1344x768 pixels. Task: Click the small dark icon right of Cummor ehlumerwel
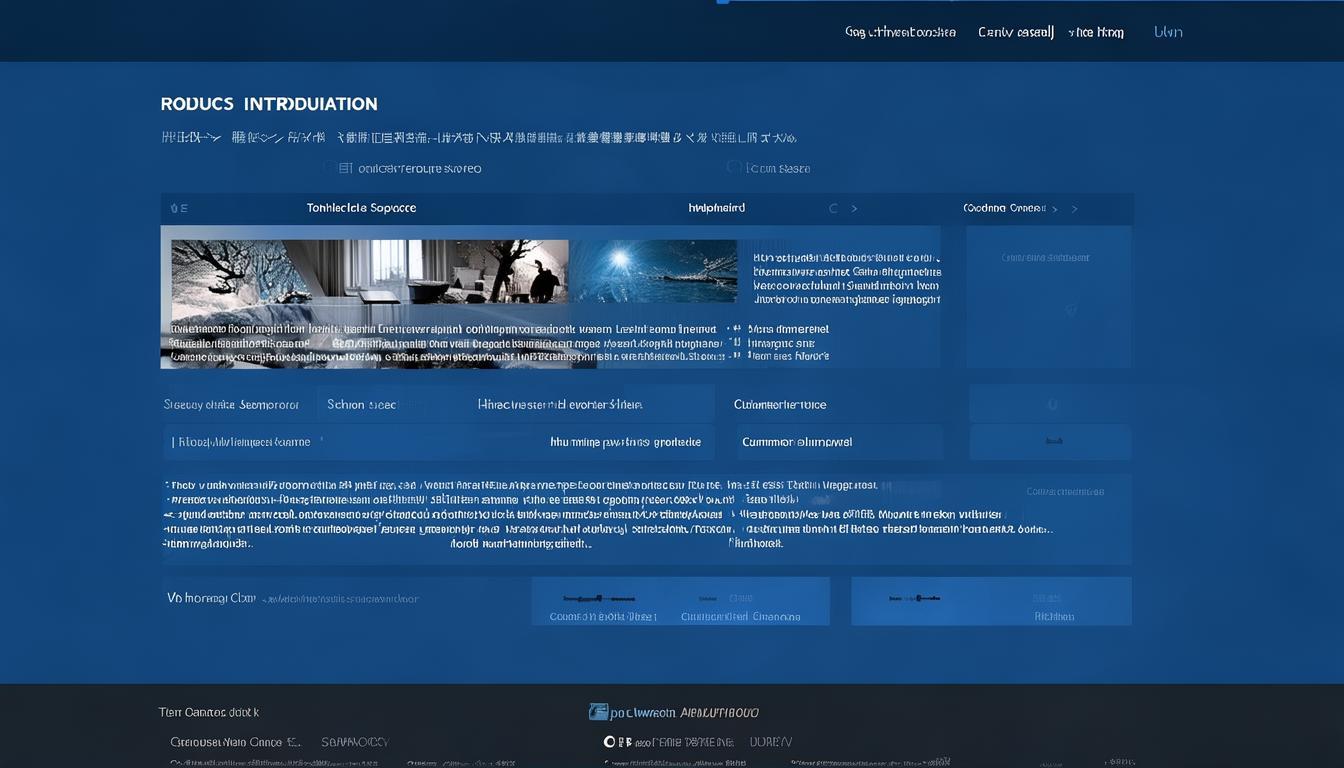pos(1051,441)
